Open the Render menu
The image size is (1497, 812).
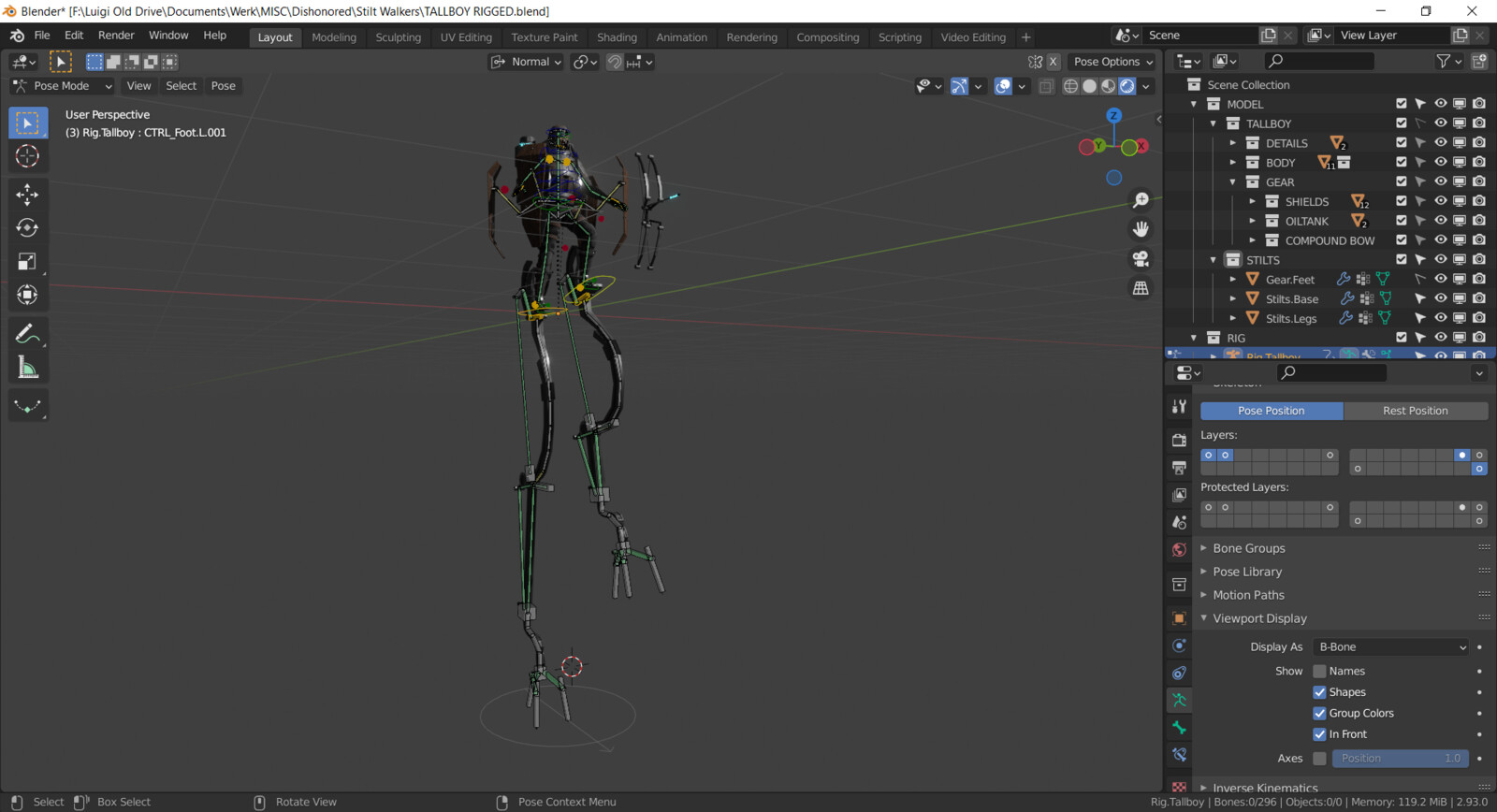pos(116,36)
